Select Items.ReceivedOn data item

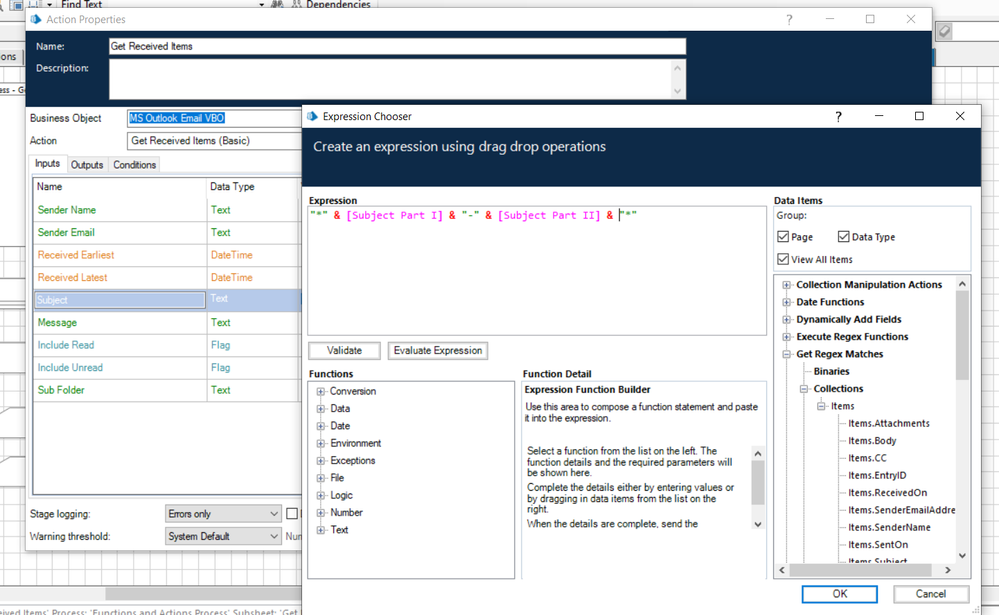887,493
